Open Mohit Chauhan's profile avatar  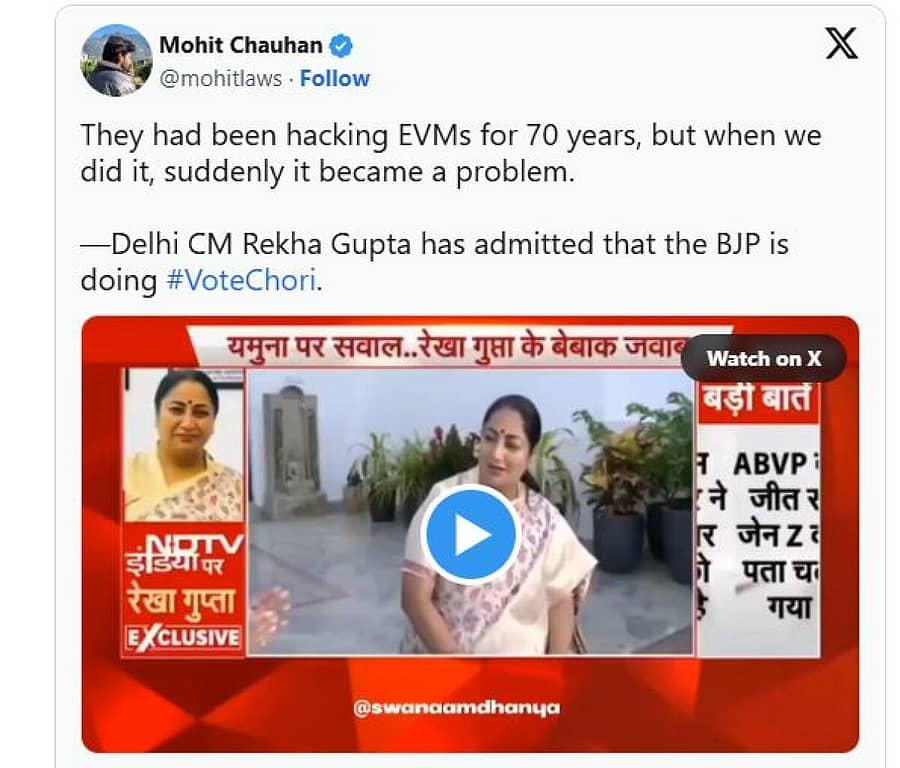[x=117, y=60]
